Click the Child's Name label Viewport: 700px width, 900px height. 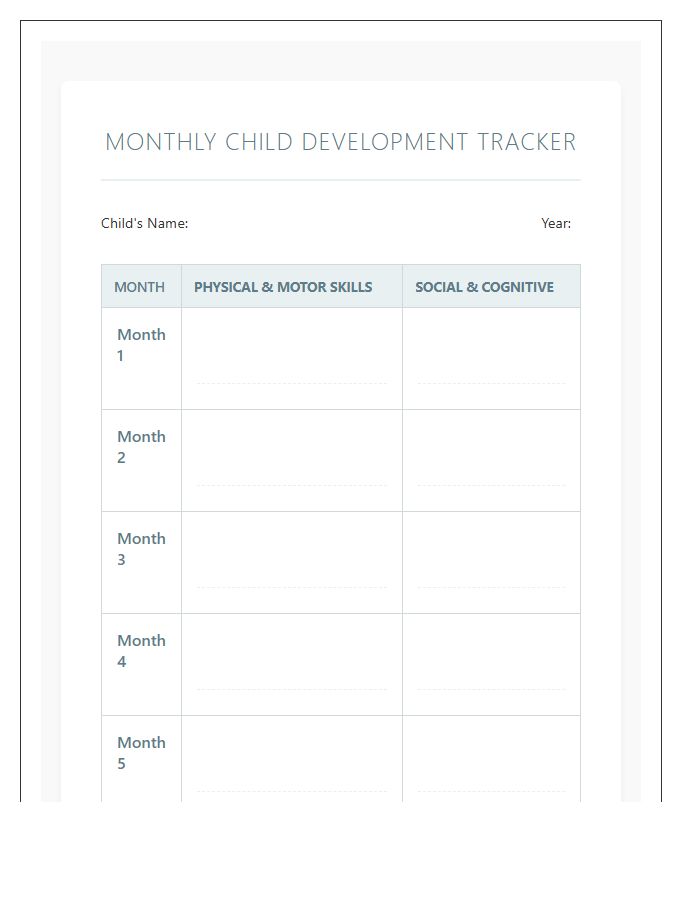tap(145, 223)
